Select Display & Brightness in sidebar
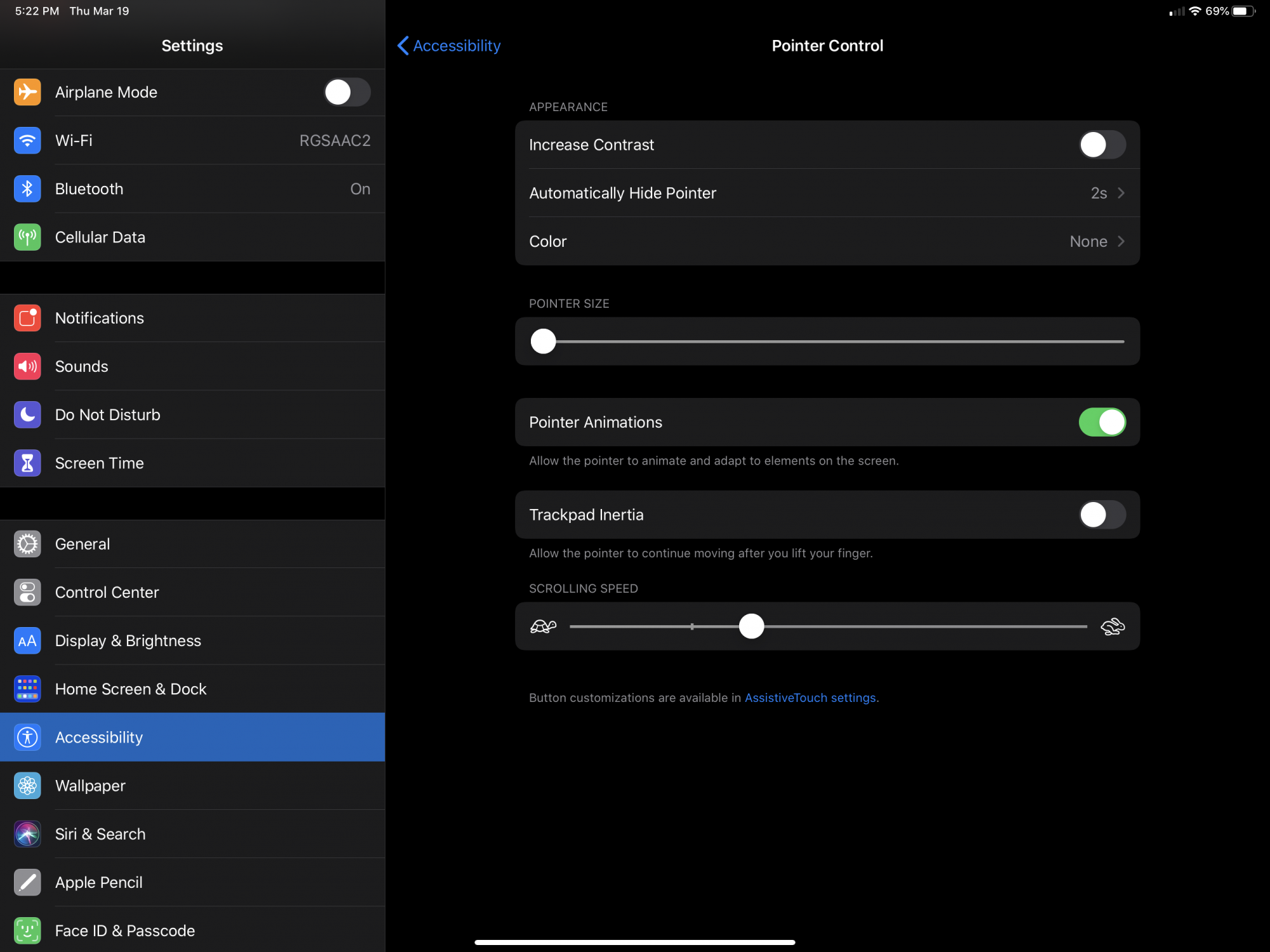The height and width of the screenshot is (952, 1270). 192,640
